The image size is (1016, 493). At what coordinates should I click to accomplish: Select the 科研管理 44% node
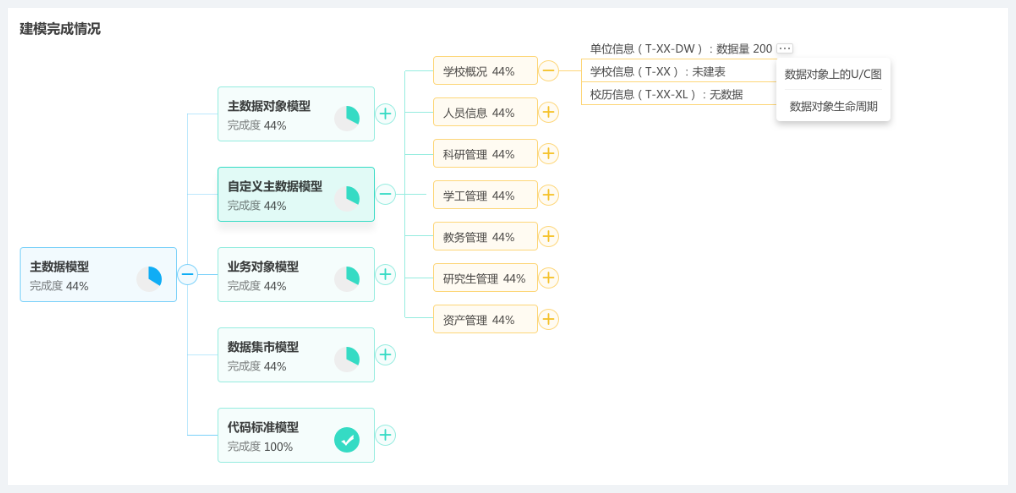pos(485,154)
